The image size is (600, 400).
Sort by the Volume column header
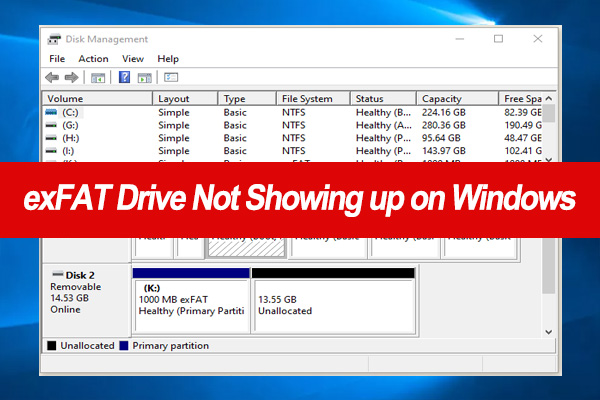(97, 98)
